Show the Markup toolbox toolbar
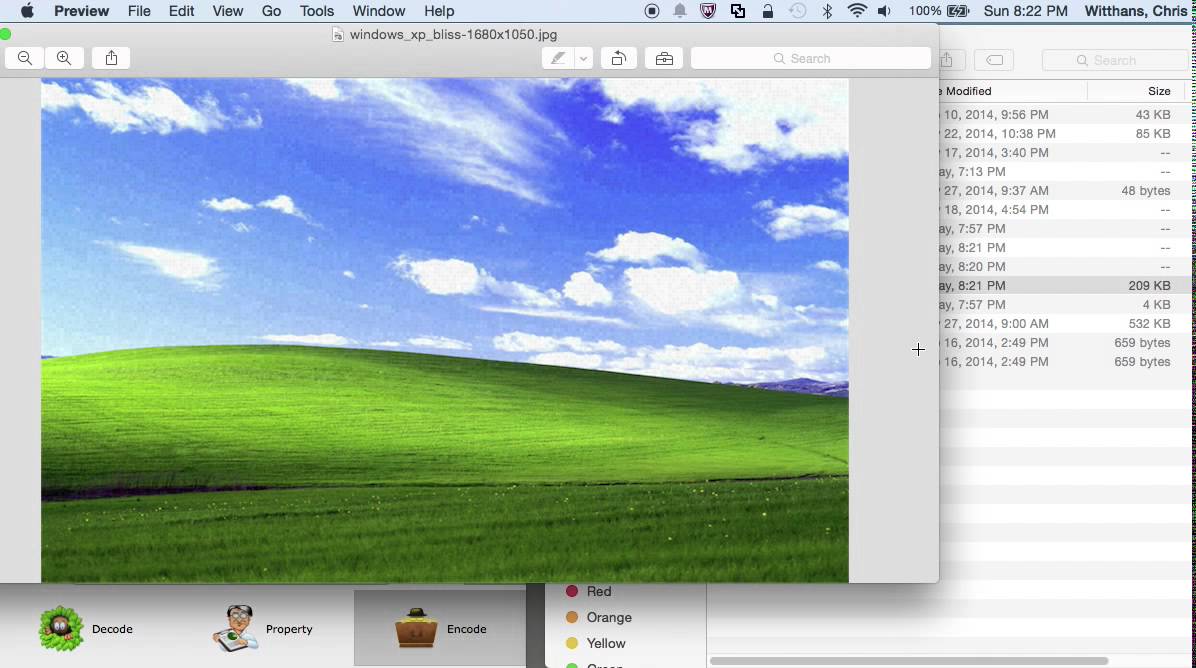 (x=664, y=59)
